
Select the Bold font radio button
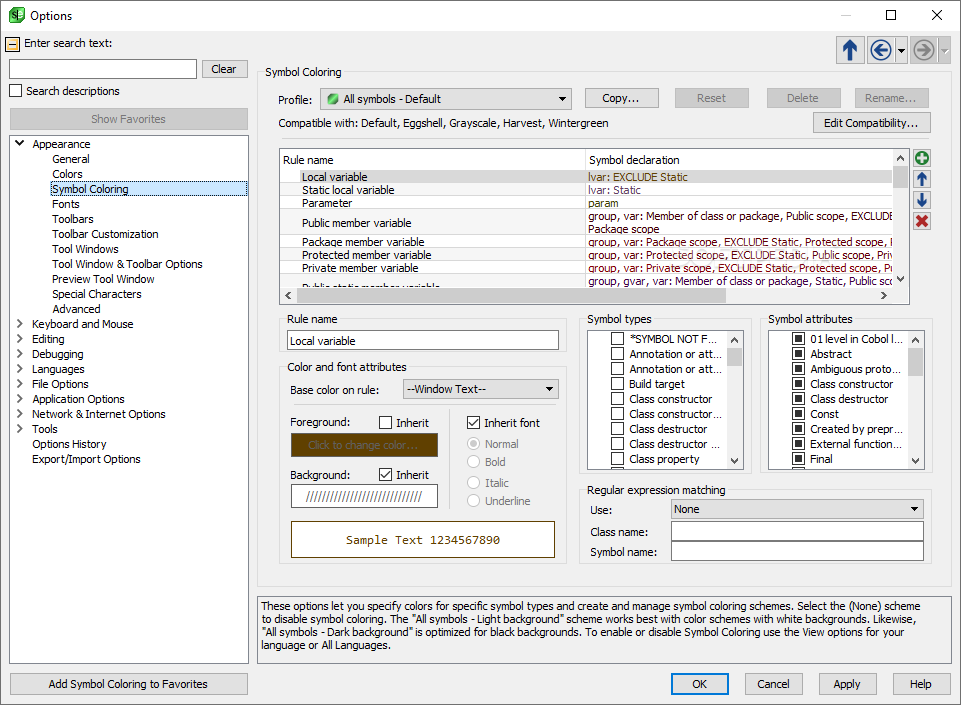point(473,462)
